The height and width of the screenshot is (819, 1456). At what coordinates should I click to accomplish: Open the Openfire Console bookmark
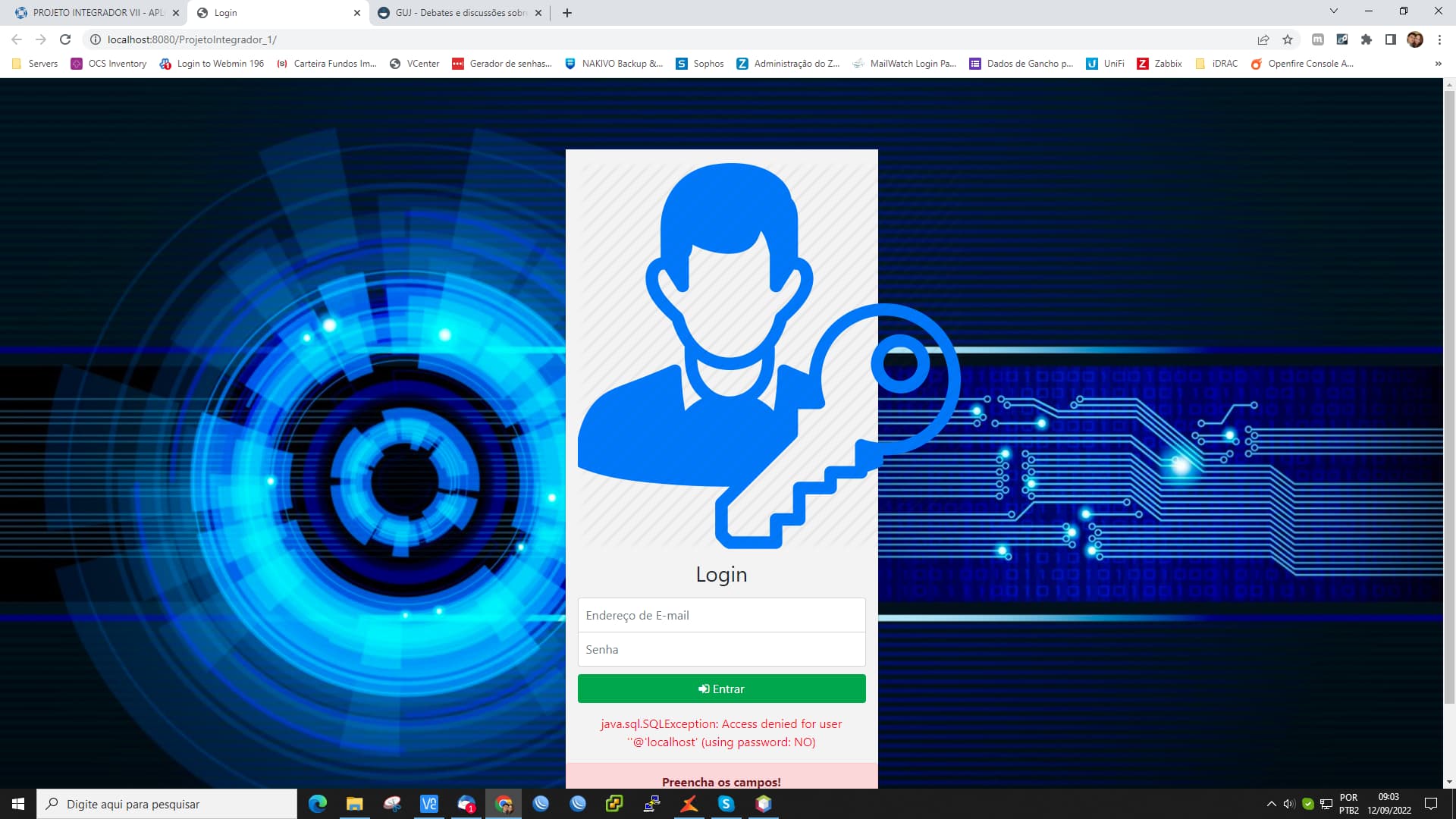coord(1302,64)
